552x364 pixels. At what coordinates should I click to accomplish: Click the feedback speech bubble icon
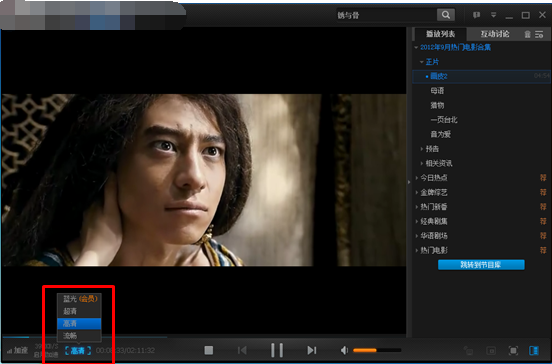pyautogui.click(x=476, y=15)
